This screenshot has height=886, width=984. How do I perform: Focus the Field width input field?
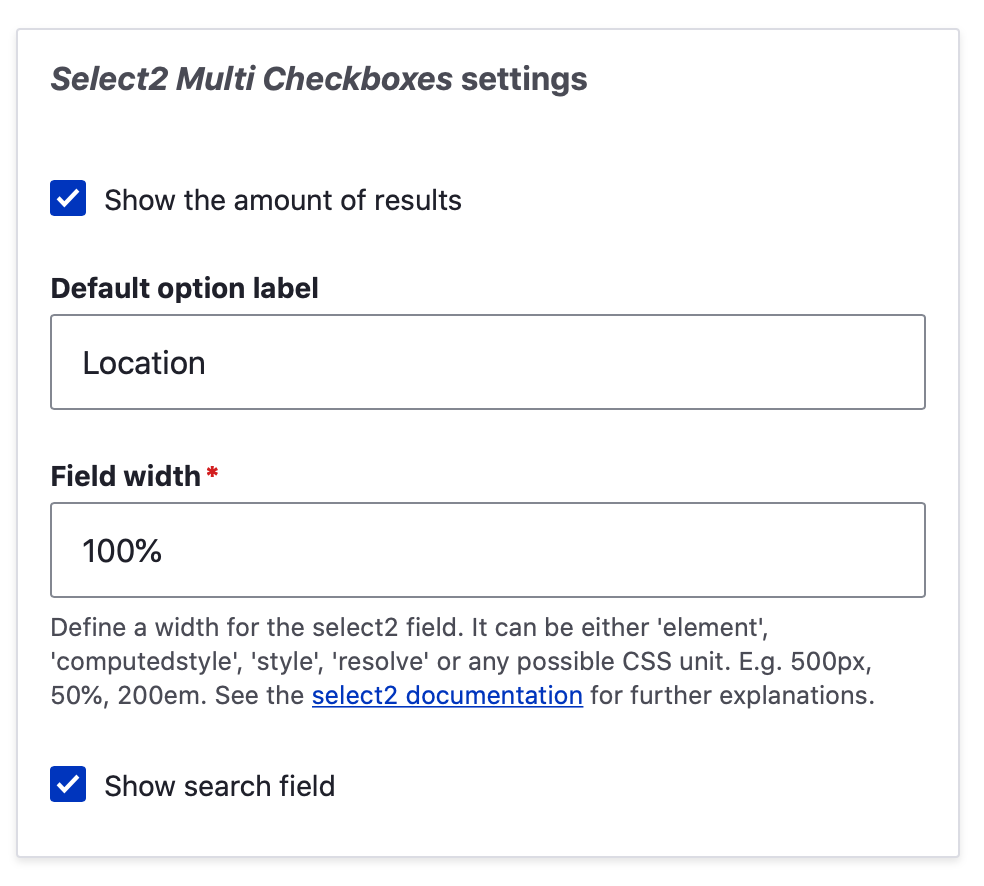(x=488, y=550)
